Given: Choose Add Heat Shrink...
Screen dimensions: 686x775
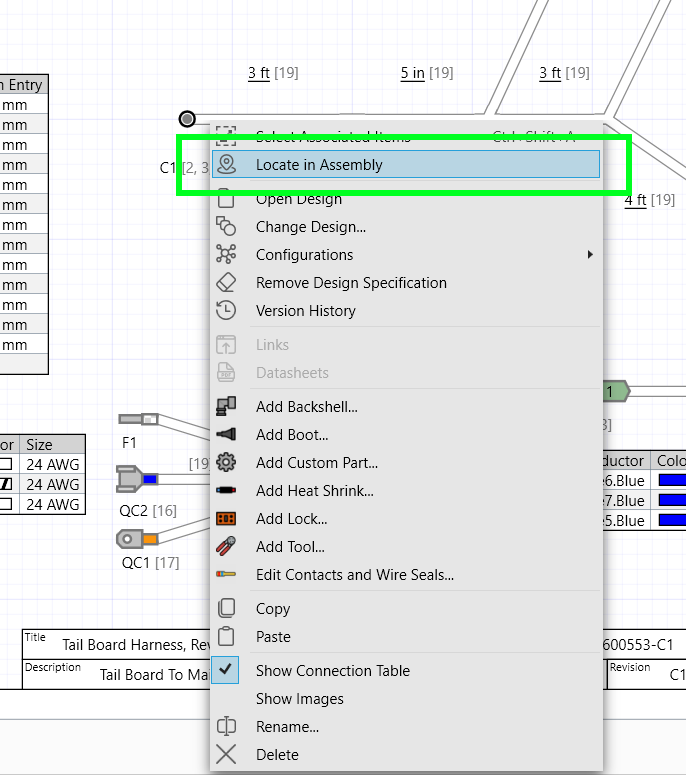Looking at the screenshot, I should [406, 490].
